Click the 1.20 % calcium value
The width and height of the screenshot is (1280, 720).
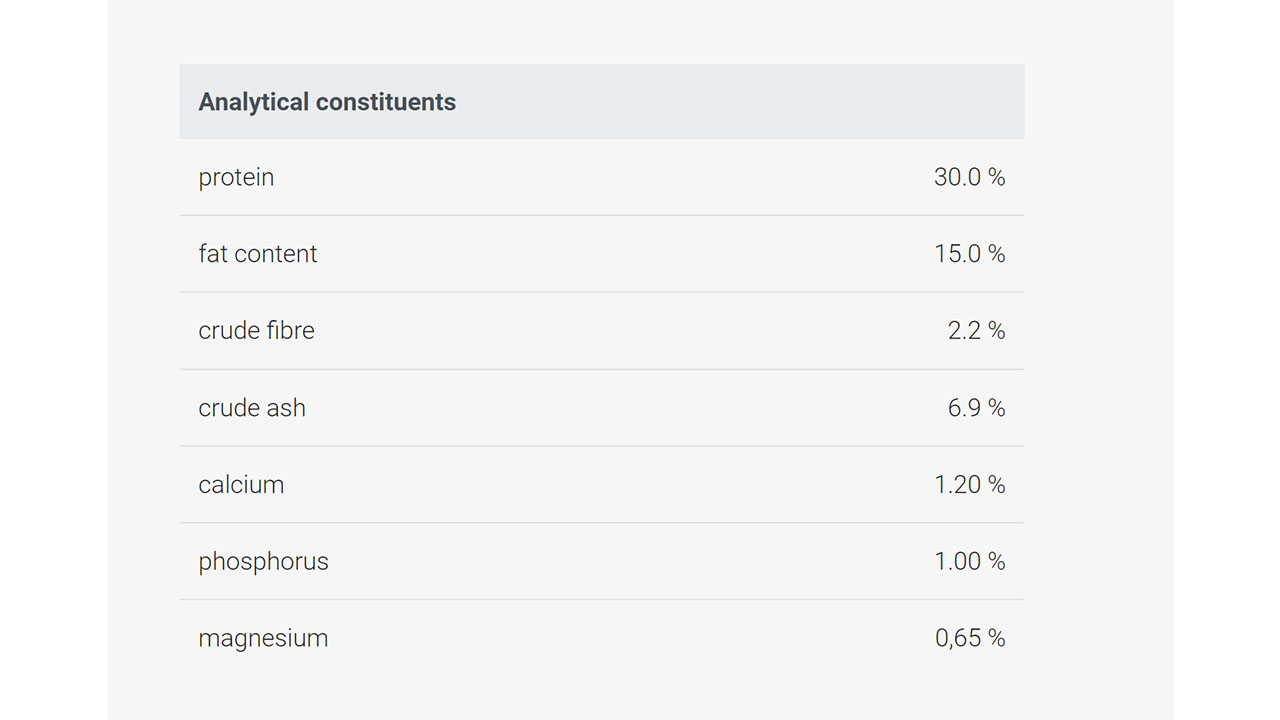[969, 485]
